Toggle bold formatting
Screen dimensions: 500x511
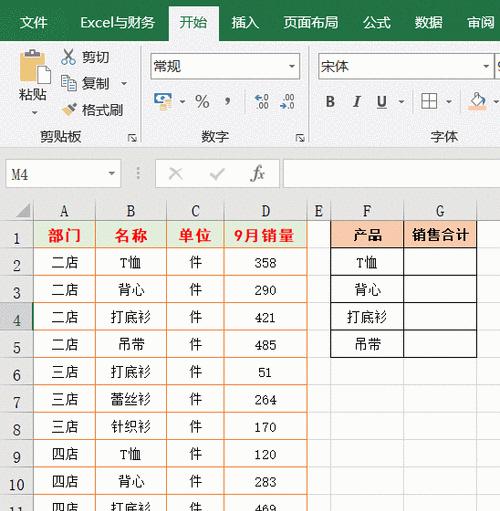(330, 102)
